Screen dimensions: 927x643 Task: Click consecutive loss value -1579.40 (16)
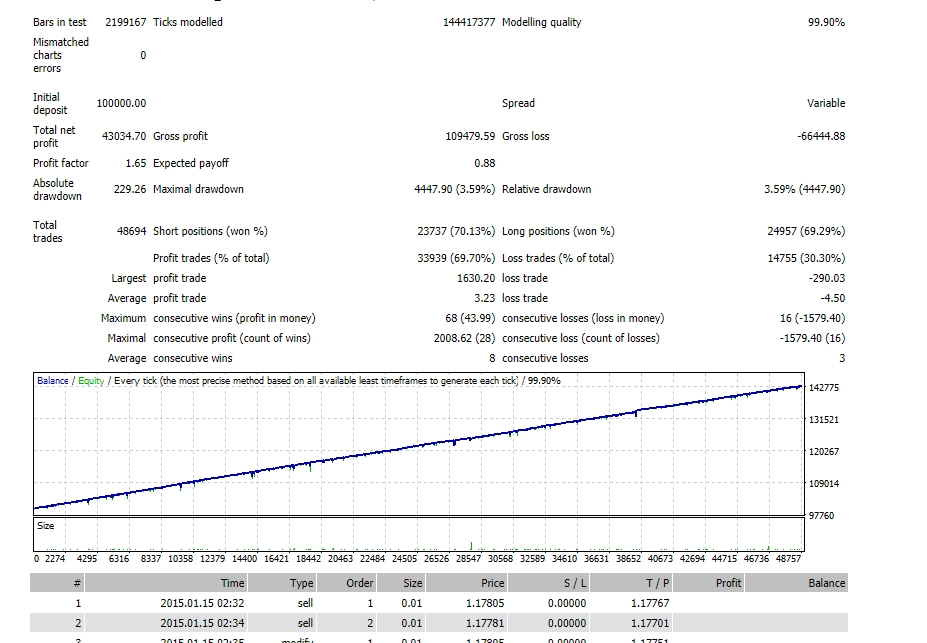(x=812, y=339)
